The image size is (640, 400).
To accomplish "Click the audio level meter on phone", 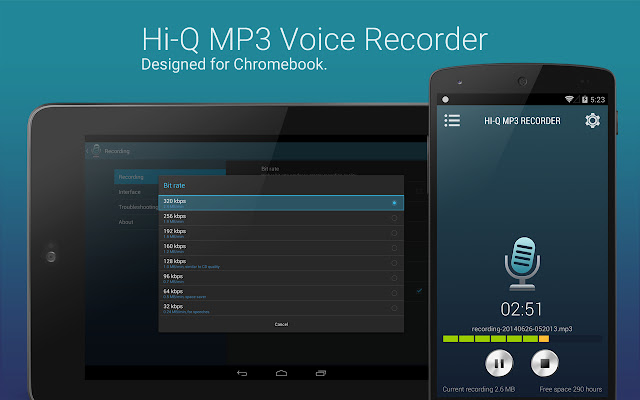I will tap(522, 338).
